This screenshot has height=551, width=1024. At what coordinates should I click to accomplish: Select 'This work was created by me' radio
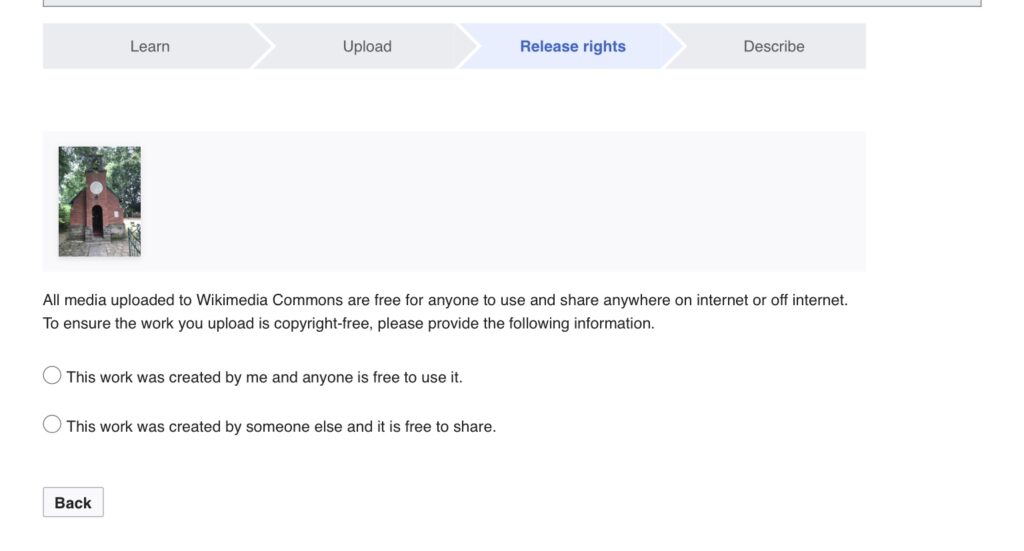pyautogui.click(x=52, y=375)
